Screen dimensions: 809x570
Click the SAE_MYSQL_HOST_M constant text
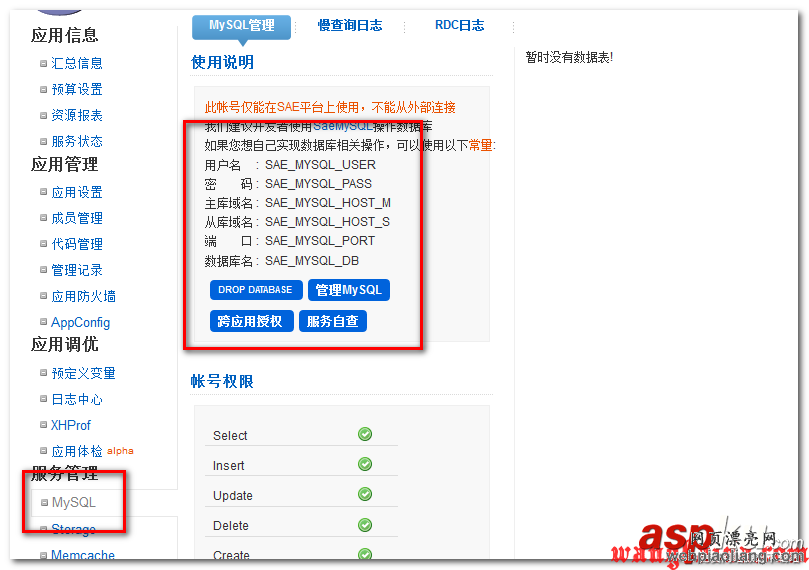point(328,203)
